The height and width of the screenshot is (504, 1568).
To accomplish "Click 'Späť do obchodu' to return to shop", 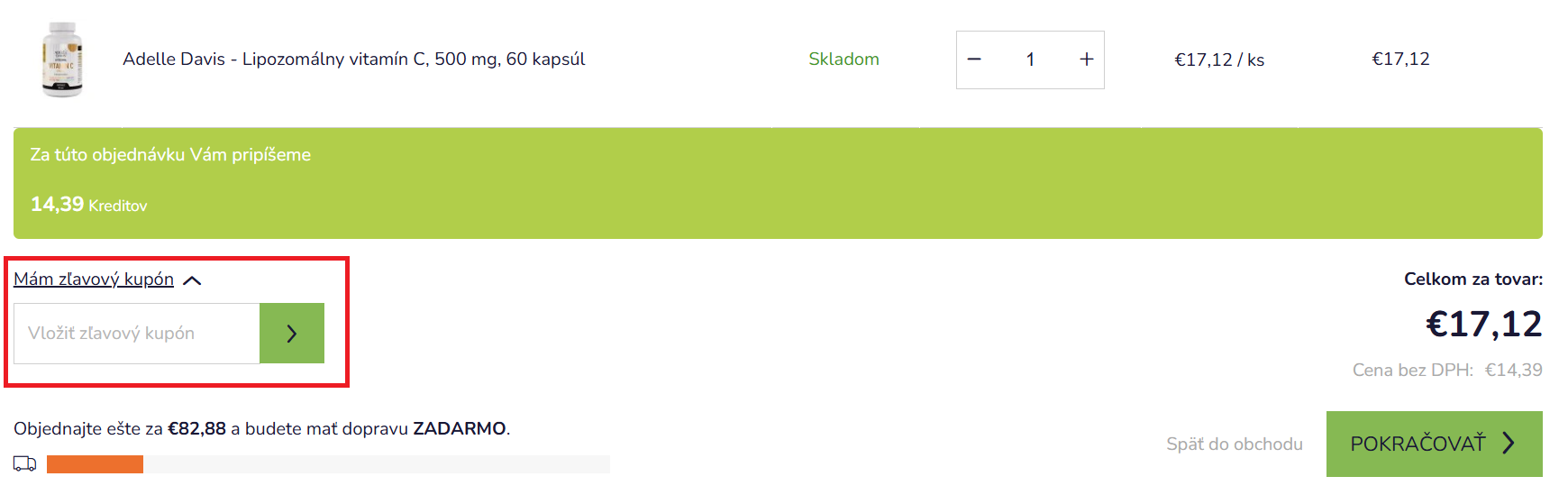I will pyautogui.click(x=1234, y=444).
